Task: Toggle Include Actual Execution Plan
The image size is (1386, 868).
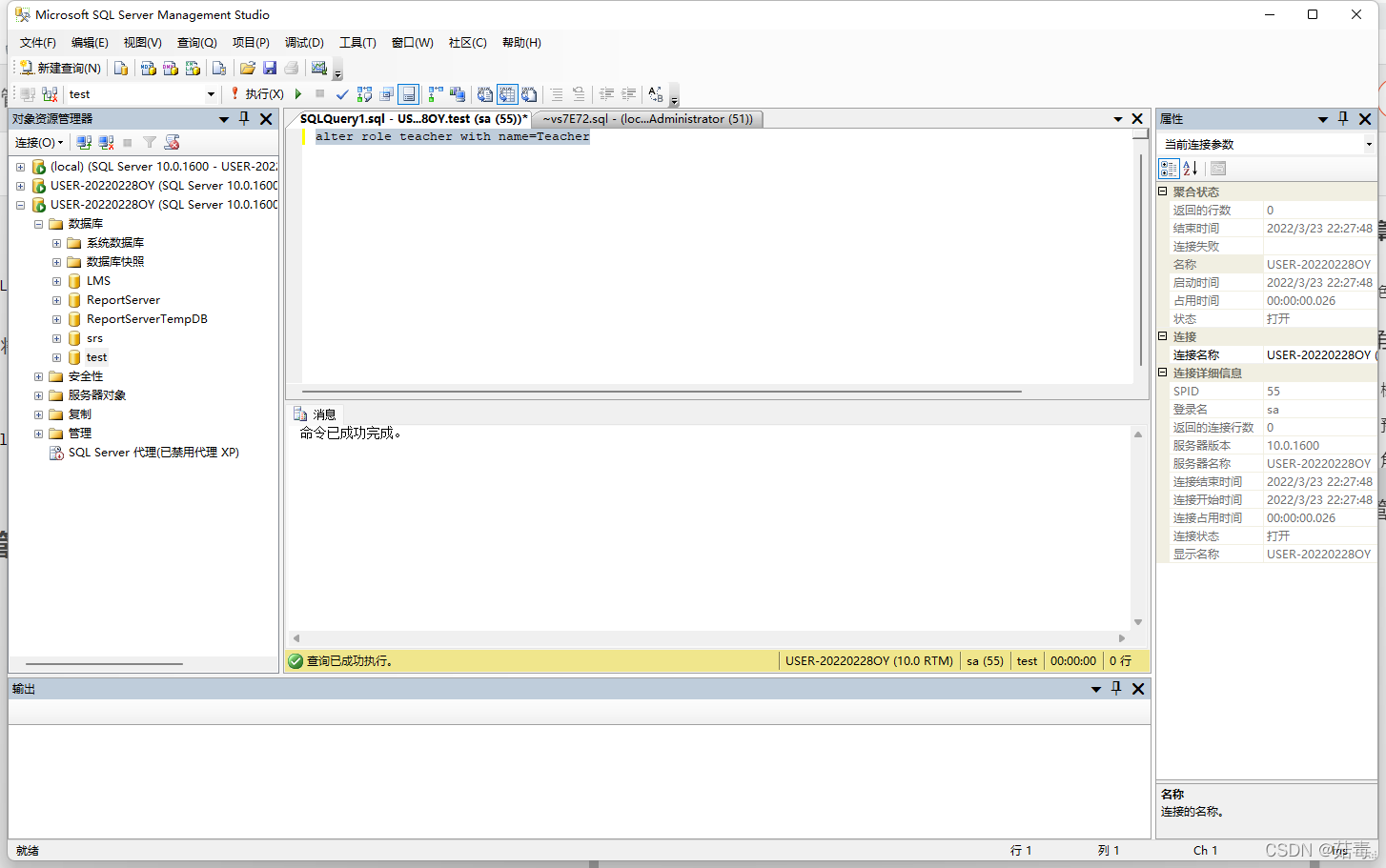Action: [x=436, y=94]
